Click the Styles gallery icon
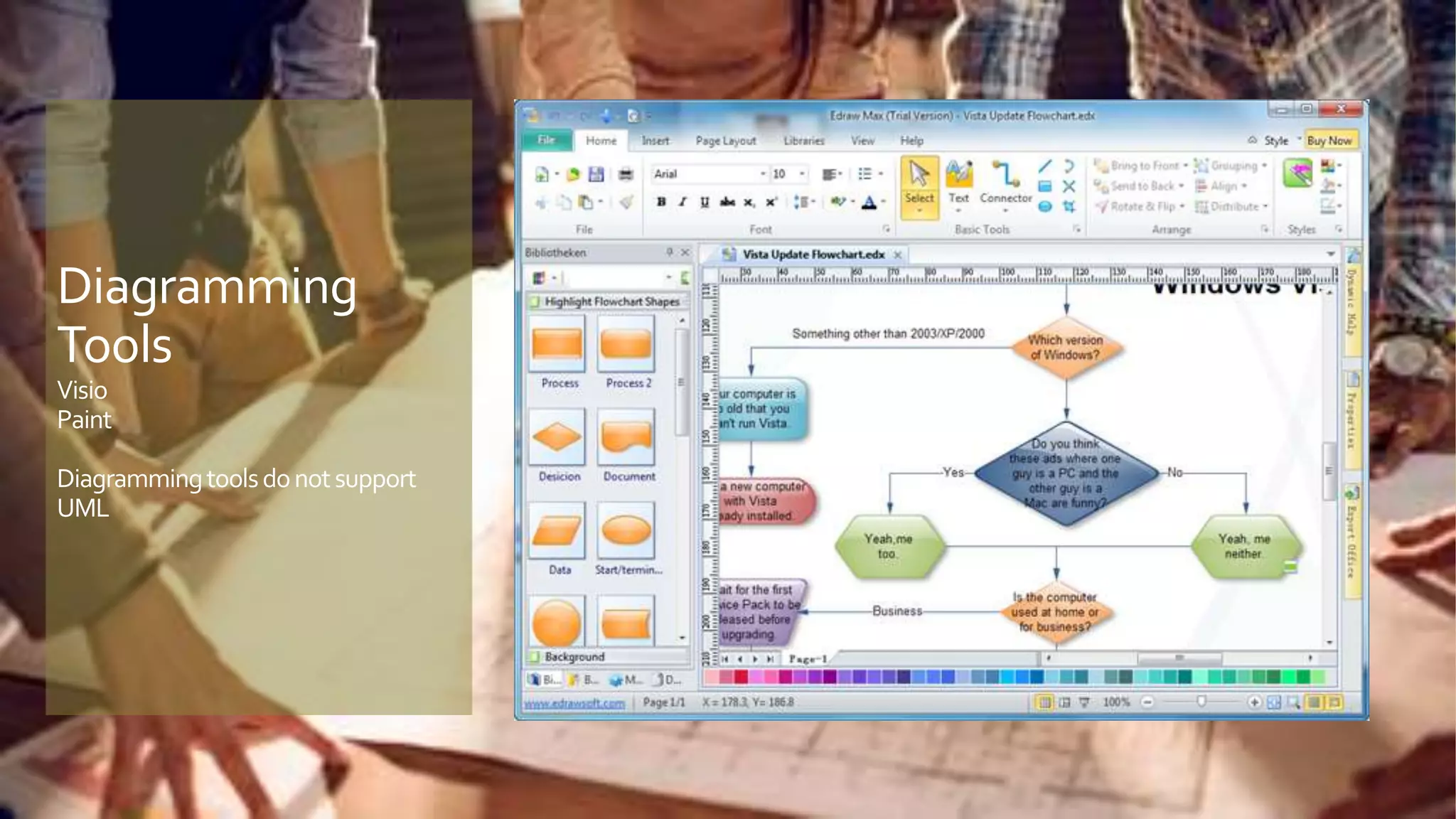1456x819 pixels. (1297, 173)
